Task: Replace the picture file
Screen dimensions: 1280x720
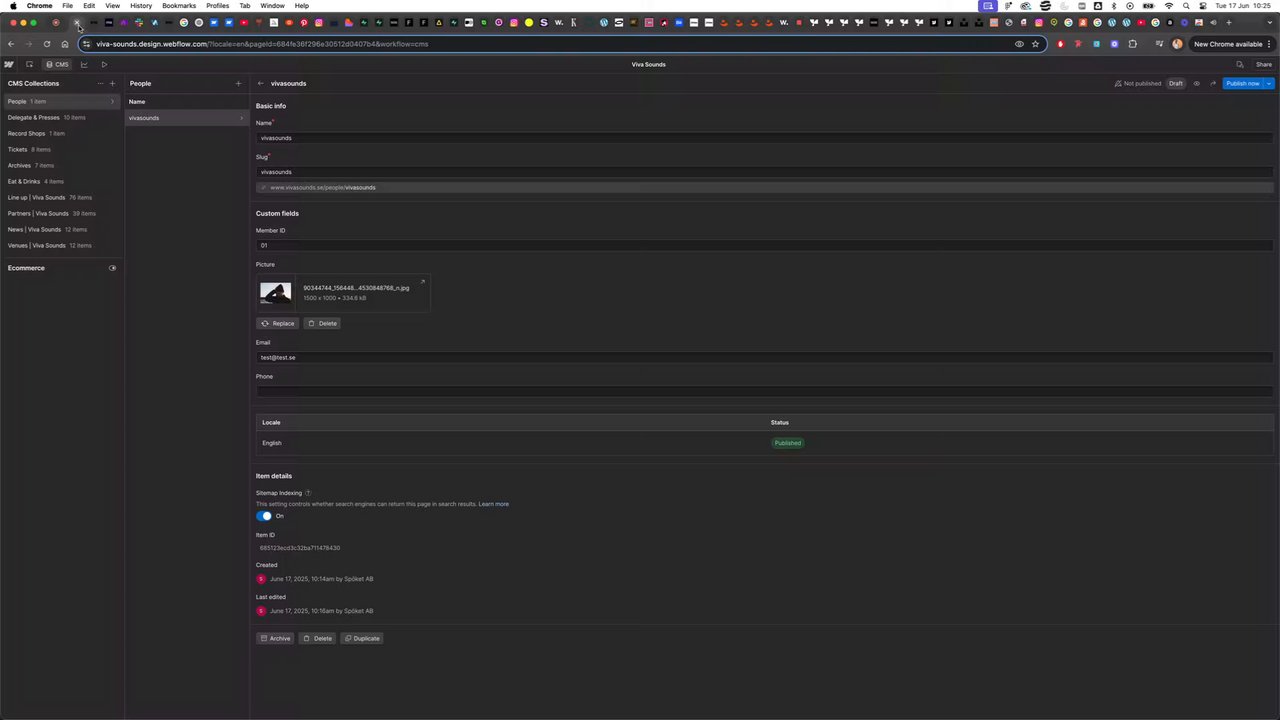Action: coord(278,323)
